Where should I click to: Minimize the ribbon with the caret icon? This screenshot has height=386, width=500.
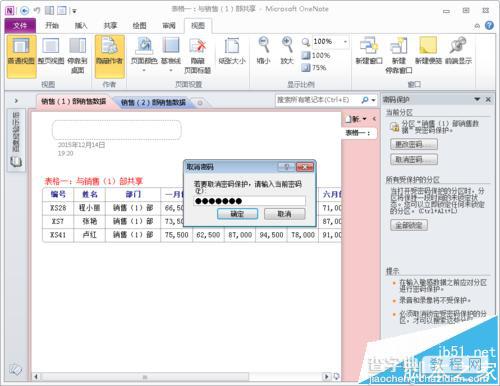click(x=477, y=26)
